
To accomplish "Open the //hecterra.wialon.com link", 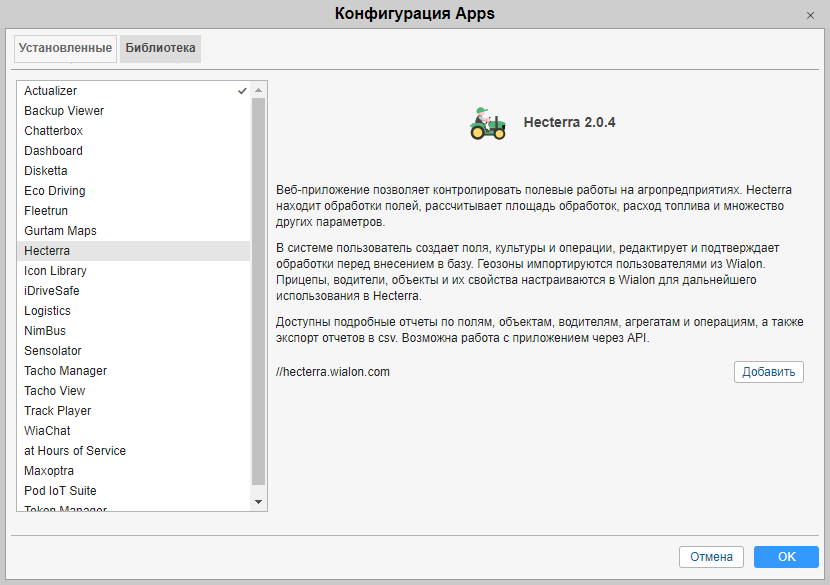I will tap(333, 372).
